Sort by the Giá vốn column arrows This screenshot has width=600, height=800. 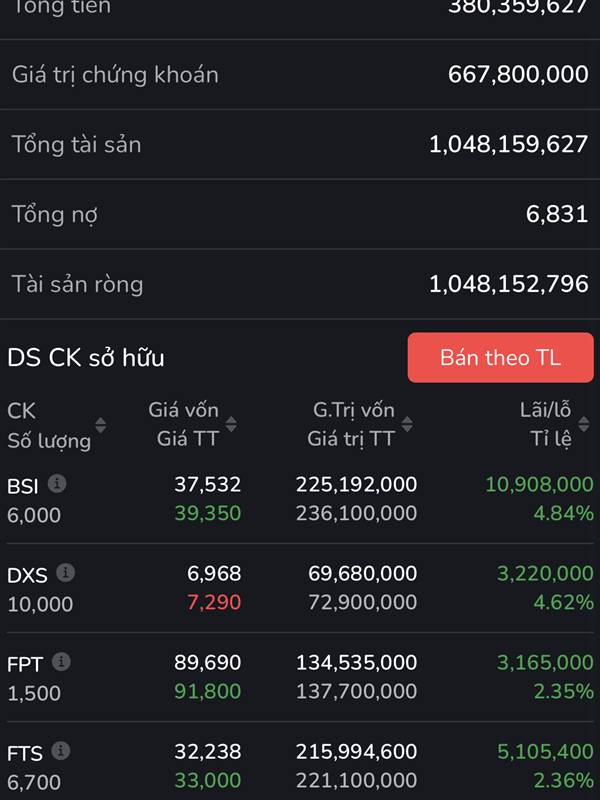pos(231,425)
